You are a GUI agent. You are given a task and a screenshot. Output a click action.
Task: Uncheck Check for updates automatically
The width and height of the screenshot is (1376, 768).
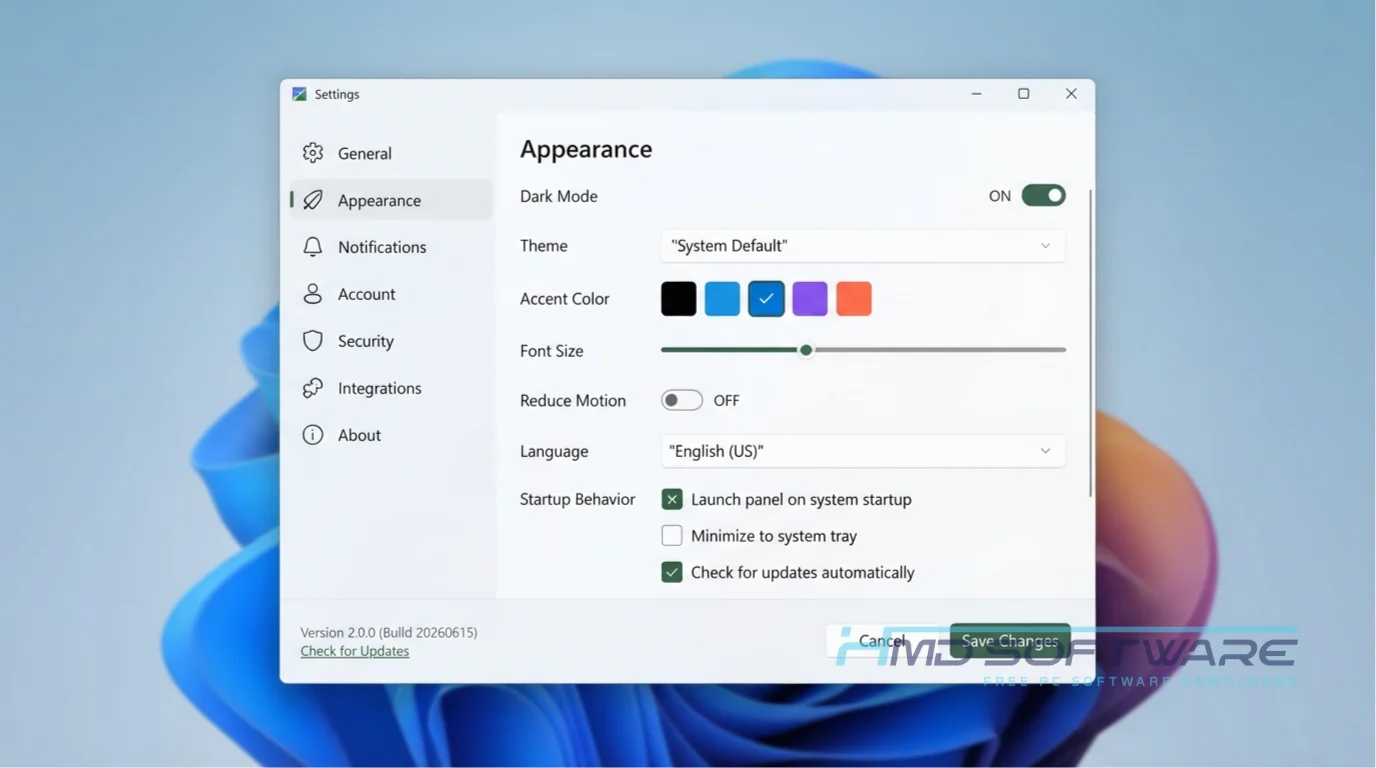coord(672,573)
